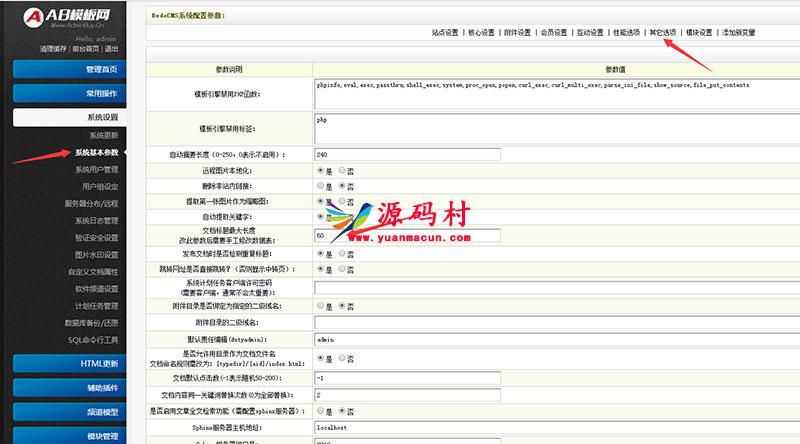The image size is (800, 444).
Task: Click the 模板引擎禁用标签 text area containing php
Action: pos(557,129)
